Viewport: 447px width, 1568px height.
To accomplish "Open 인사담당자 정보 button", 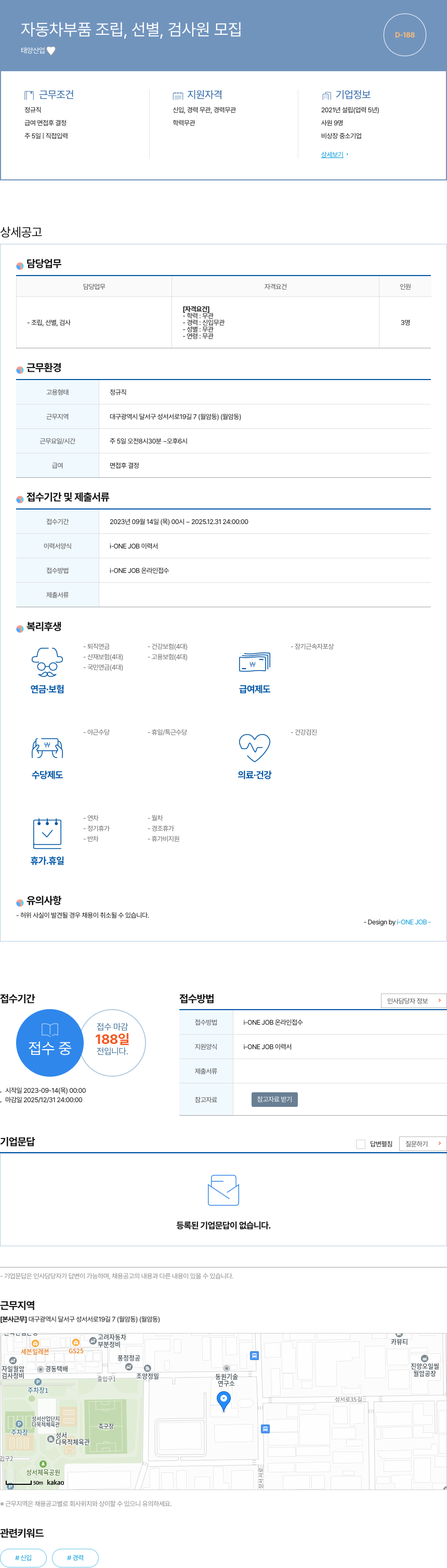I will (x=414, y=1001).
